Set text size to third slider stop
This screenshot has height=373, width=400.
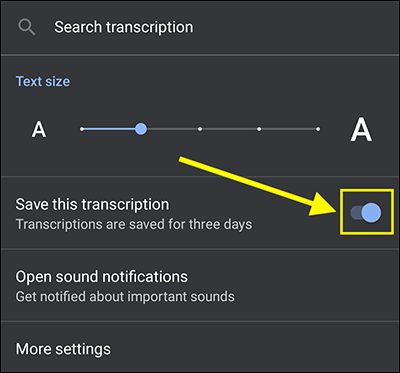[x=200, y=129]
